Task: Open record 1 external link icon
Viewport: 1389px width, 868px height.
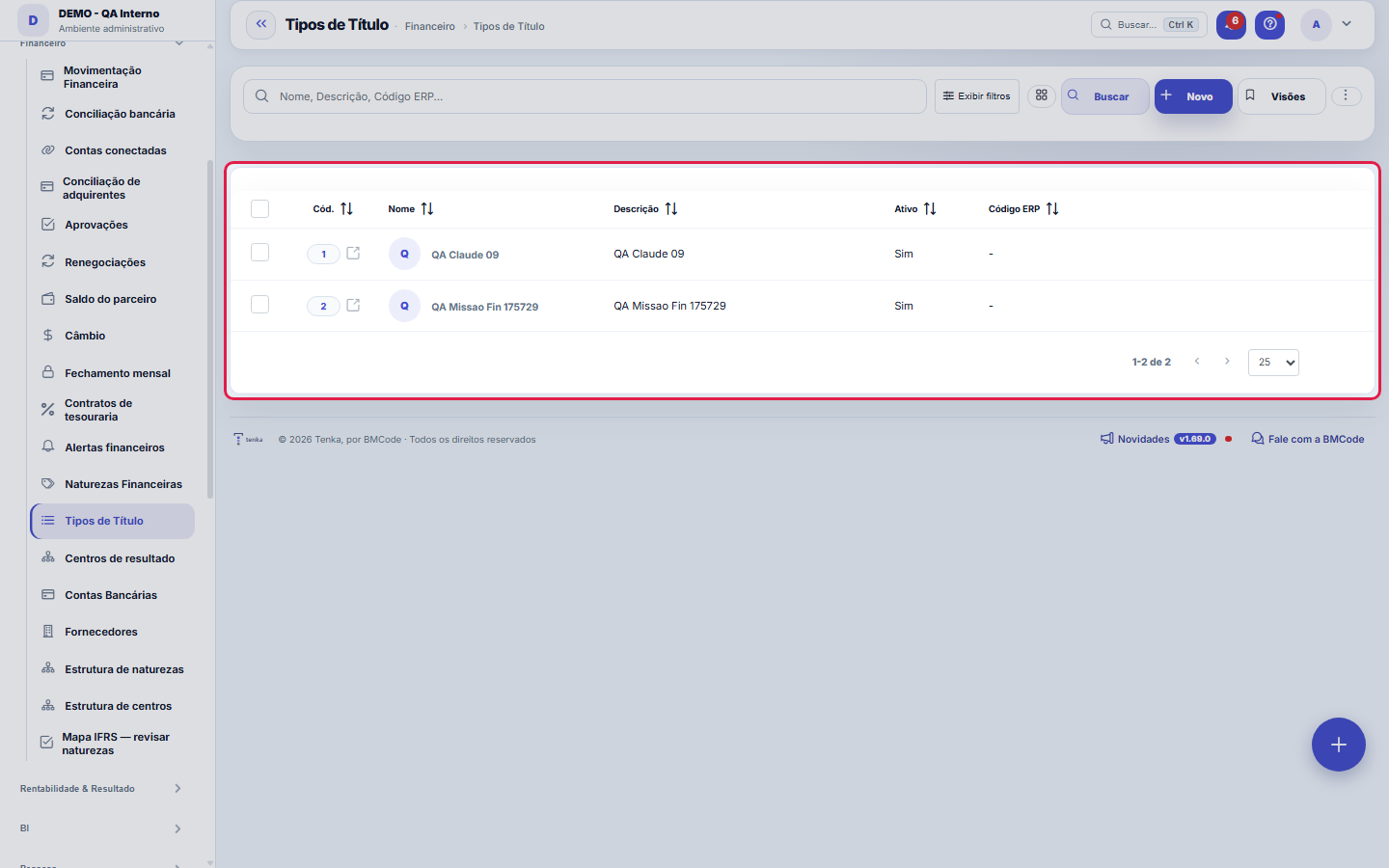Action: 353,254
